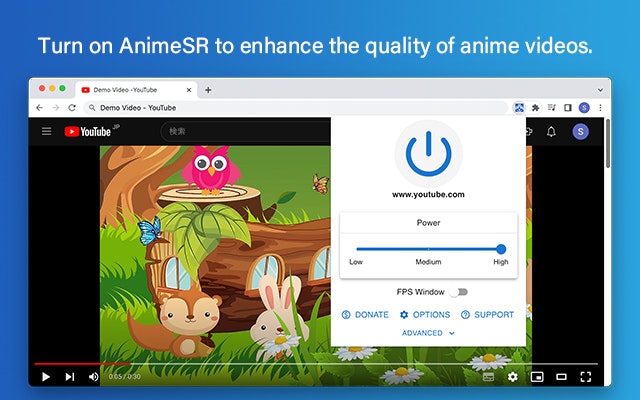Image resolution: width=640 pixels, height=400 pixels.
Task: Click the Low label on the power slider
Action: point(356,262)
